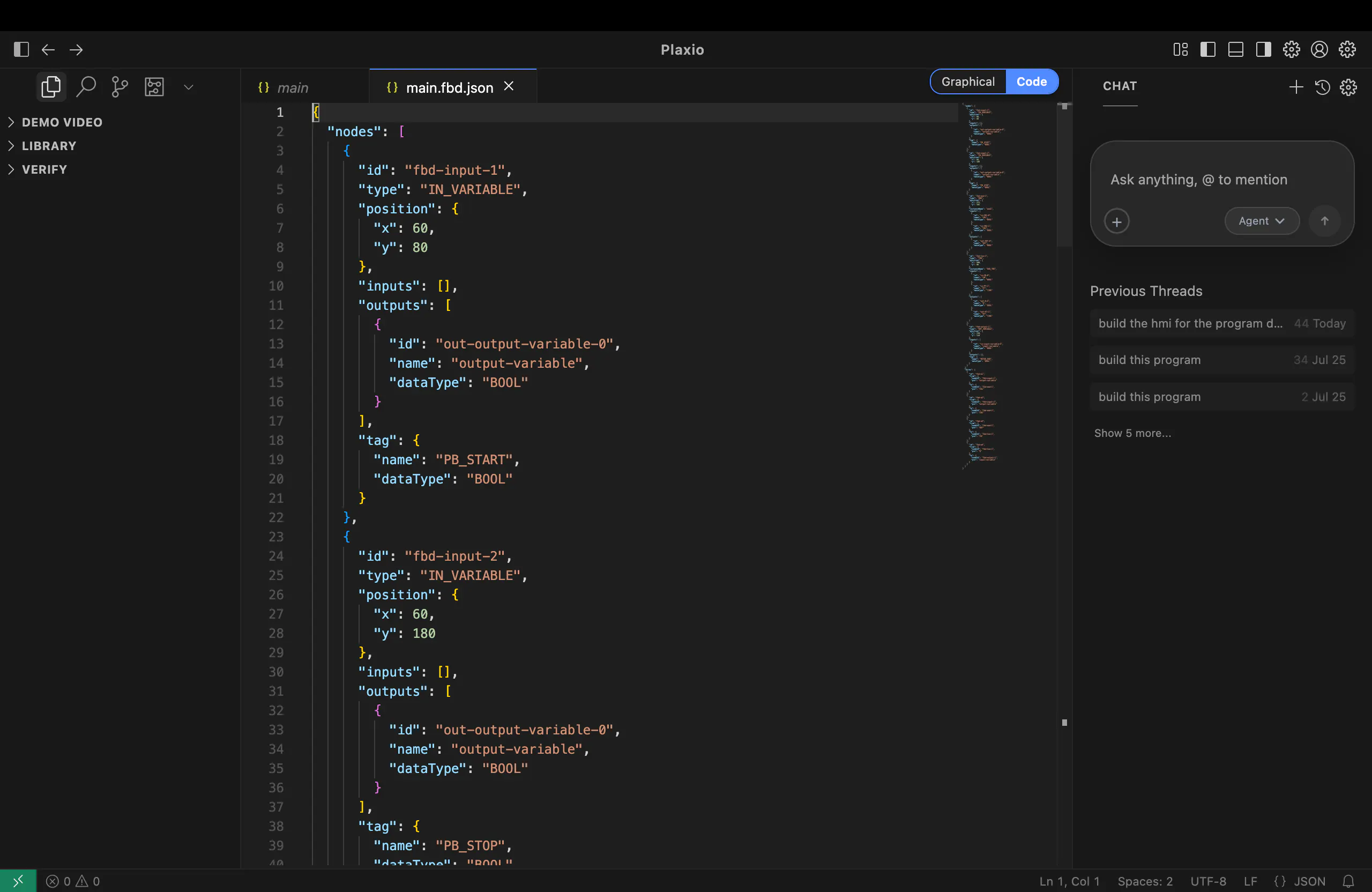Open the first settings gear in the title bar
Viewport: 1372px width, 892px height.
pyautogui.click(x=1291, y=50)
